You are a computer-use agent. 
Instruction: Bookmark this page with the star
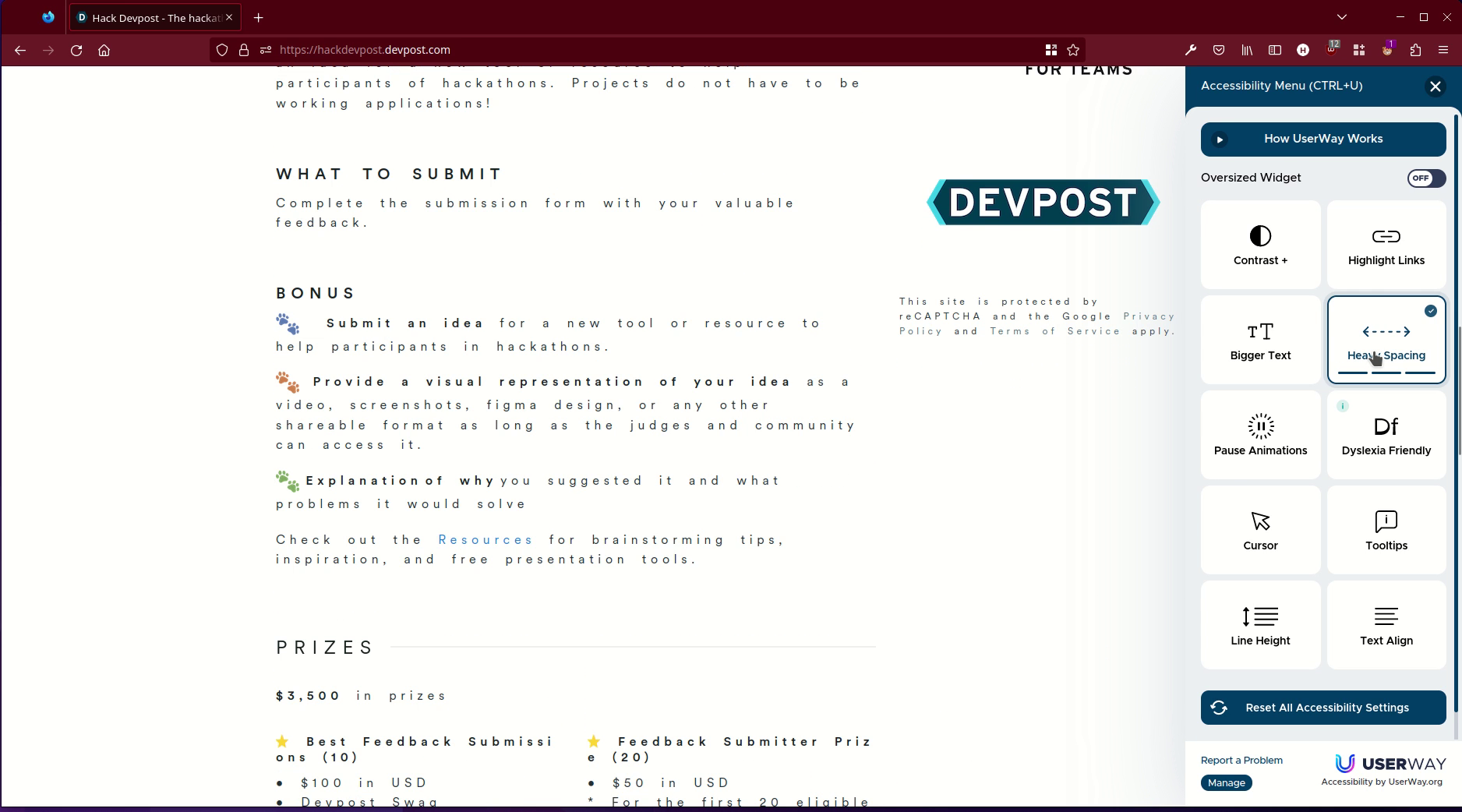(1073, 50)
